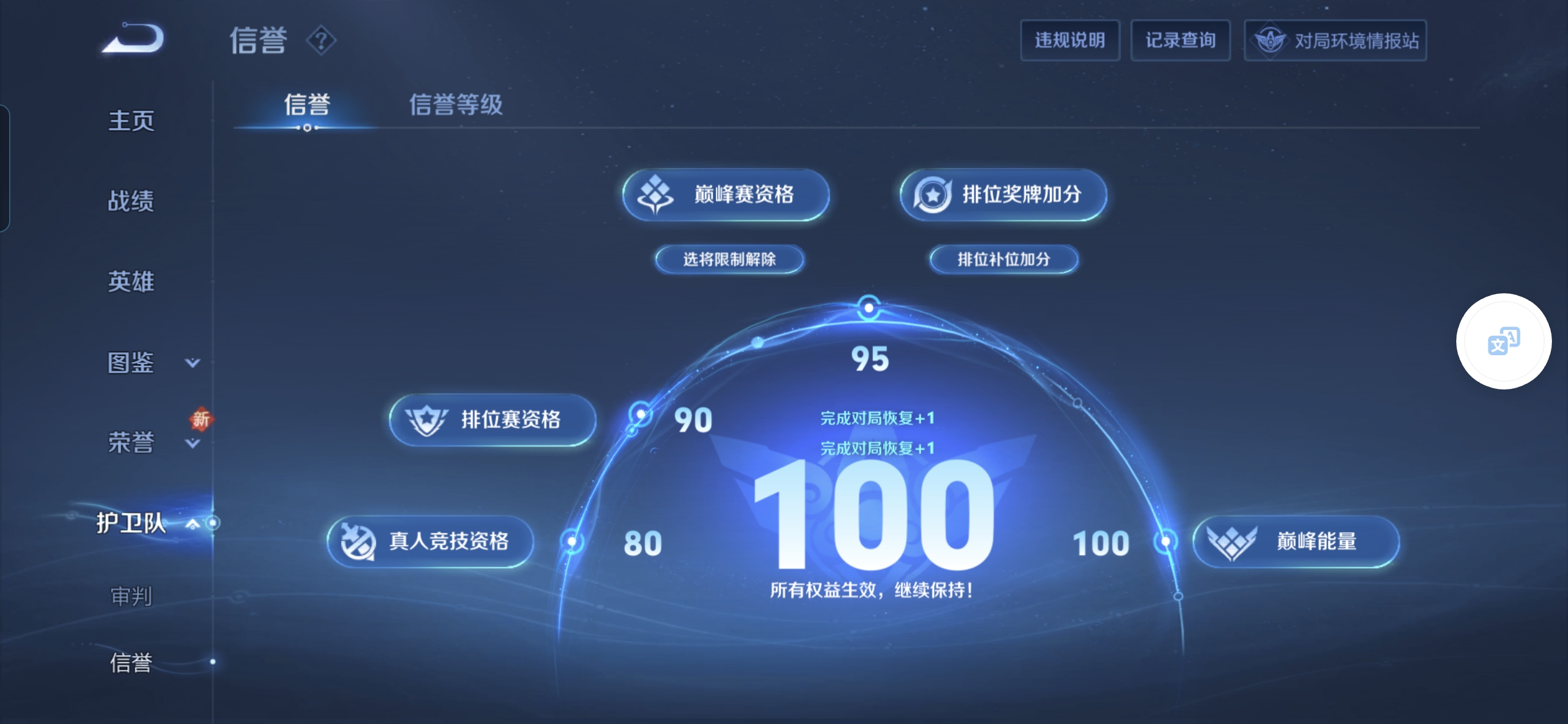1568x724 pixels.
Task: Open 对局环境情报站 button
Action: 1335,41
